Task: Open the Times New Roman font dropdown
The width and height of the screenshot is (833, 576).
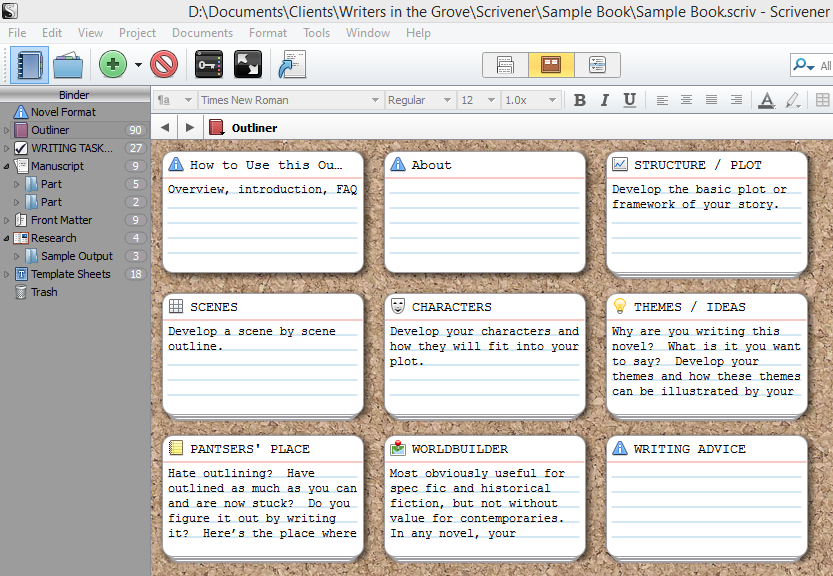Action: [290, 100]
